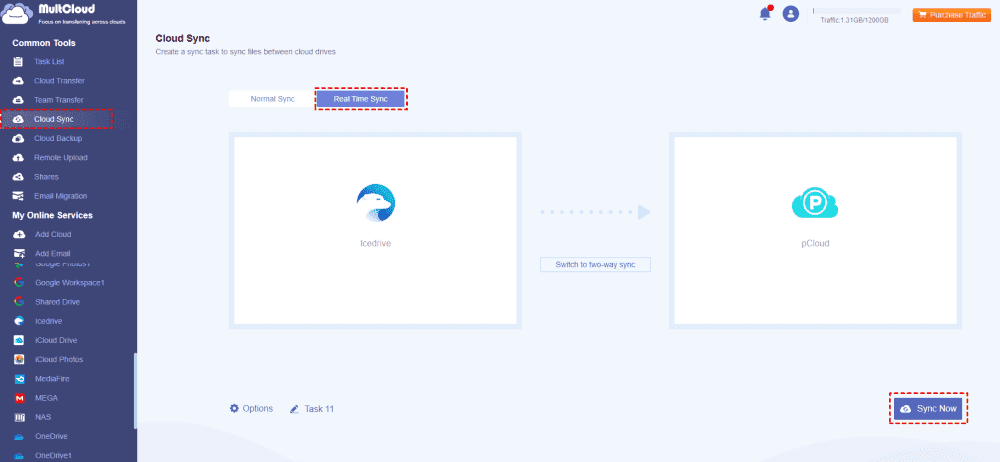Select MediaFire label in list

(x=52, y=379)
